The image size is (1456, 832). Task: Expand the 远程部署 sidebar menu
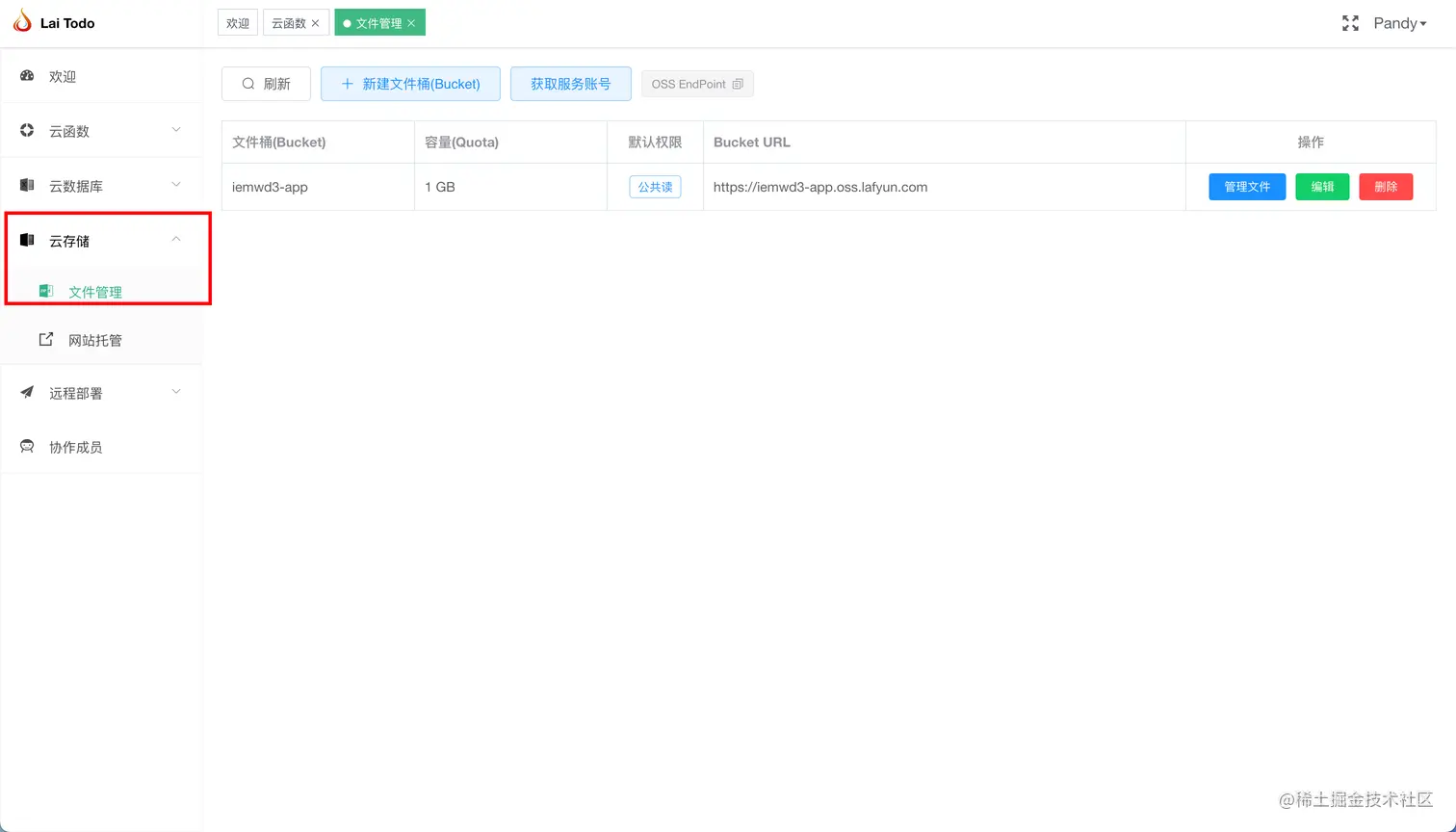coord(101,393)
